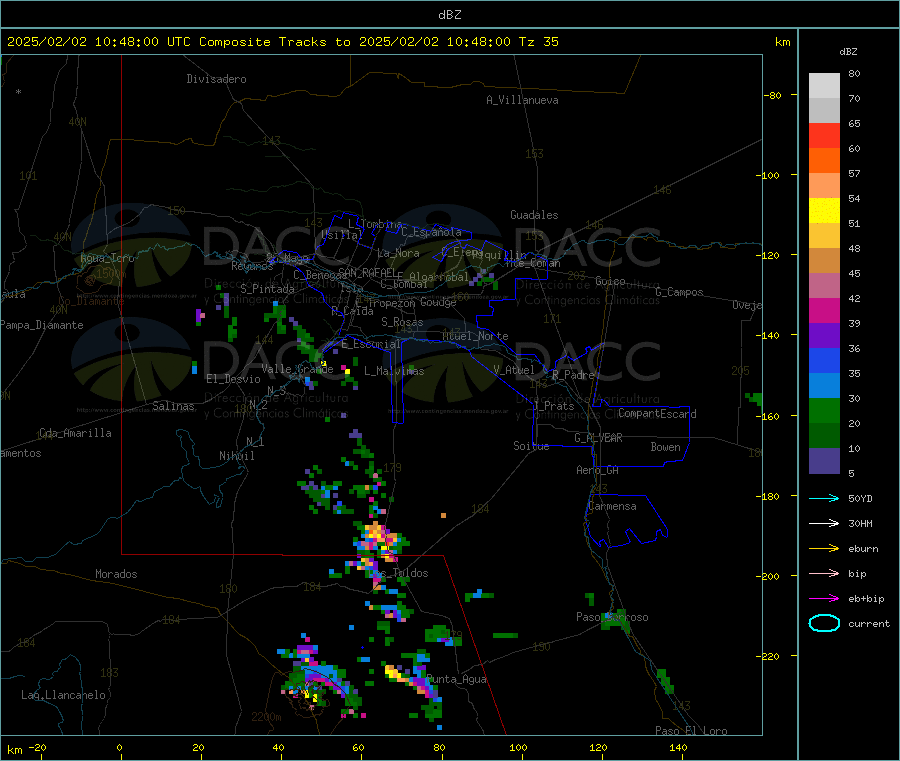Select the 'Morados' map label
Image resolution: width=900 pixels, height=761 pixels.
(x=116, y=574)
